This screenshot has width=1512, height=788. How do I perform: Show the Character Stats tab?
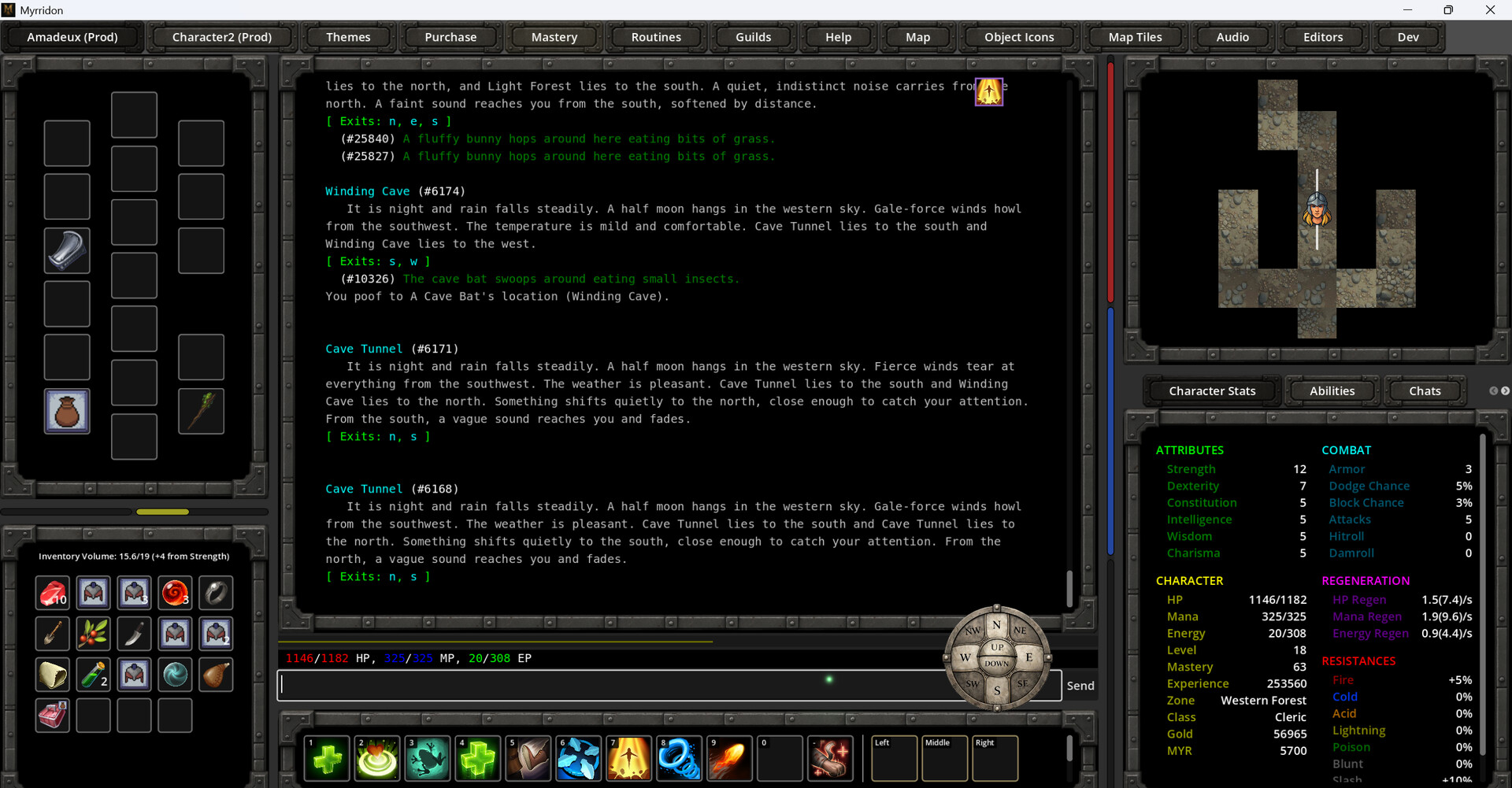[1212, 390]
